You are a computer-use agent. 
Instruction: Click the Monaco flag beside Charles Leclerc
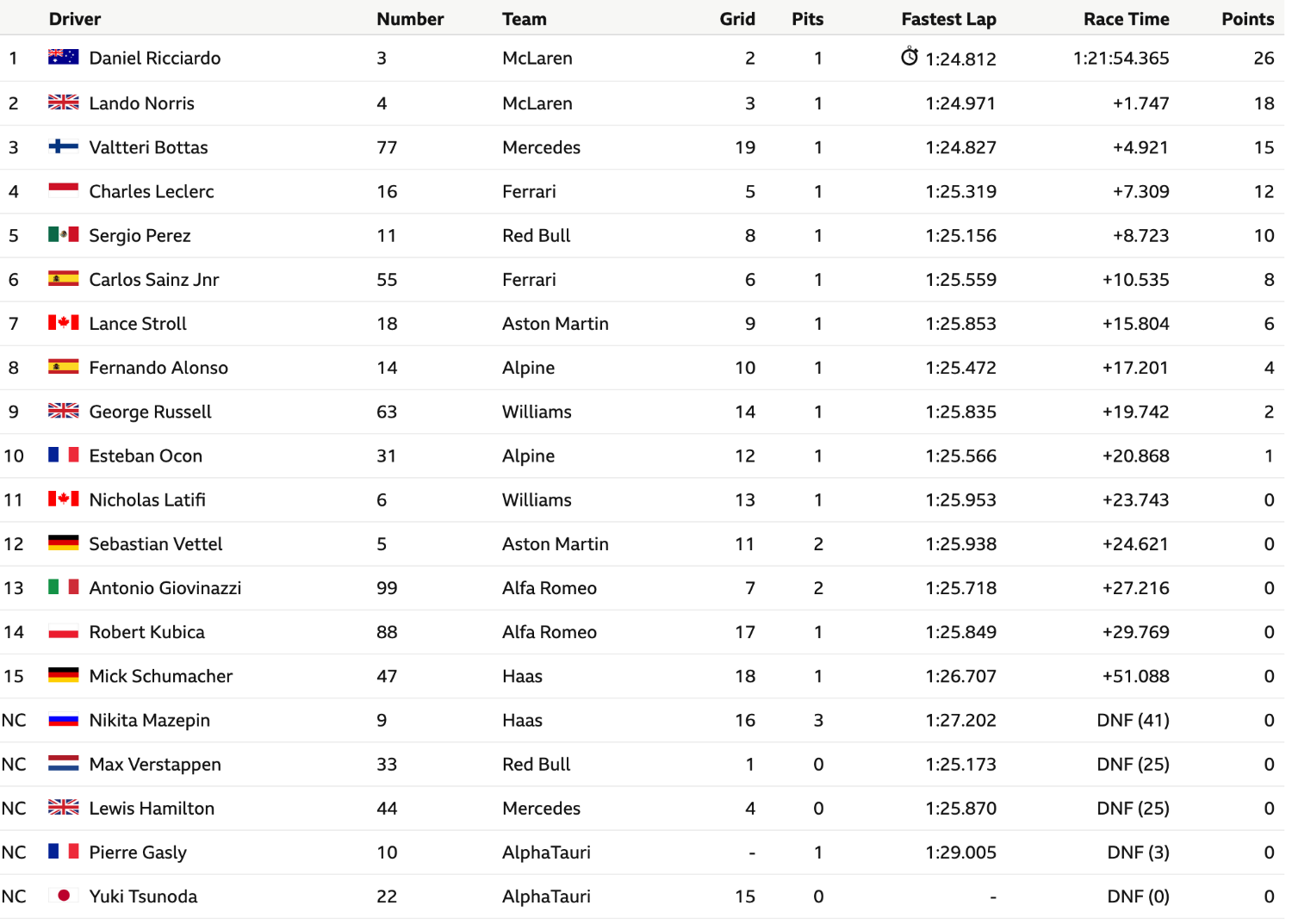[x=64, y=190]
